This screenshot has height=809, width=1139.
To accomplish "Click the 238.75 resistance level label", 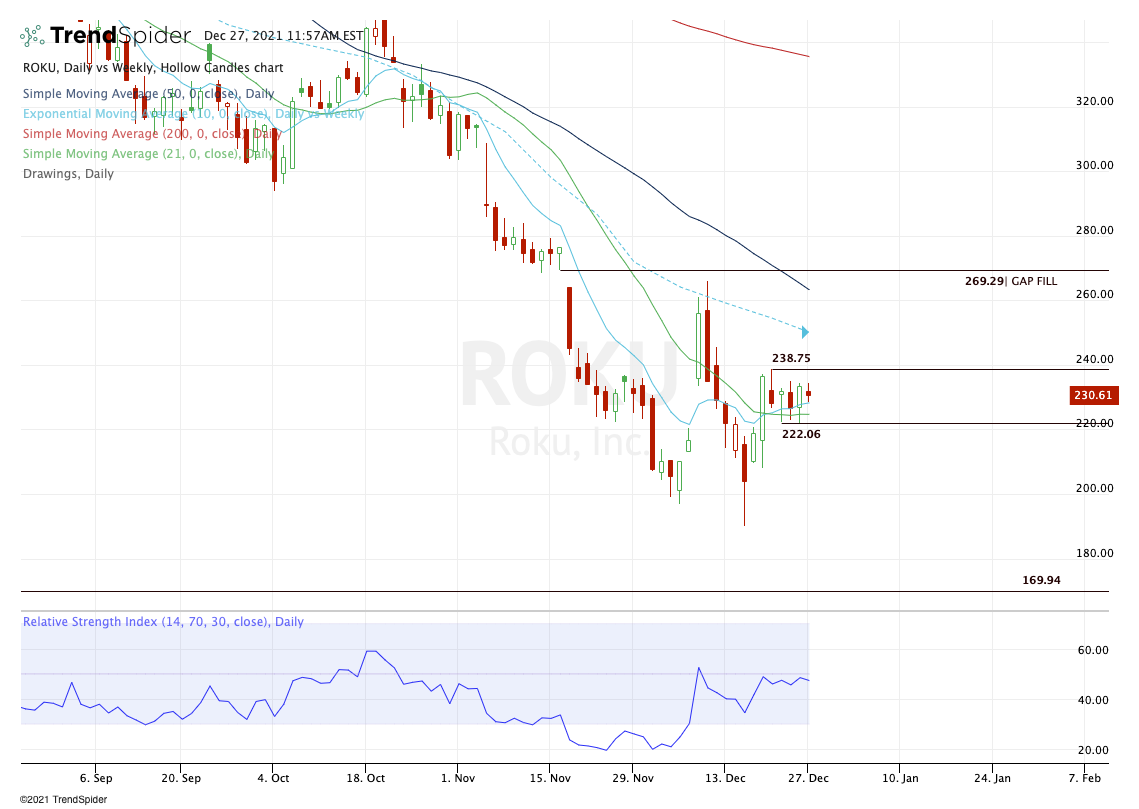I will pos(791,358).
